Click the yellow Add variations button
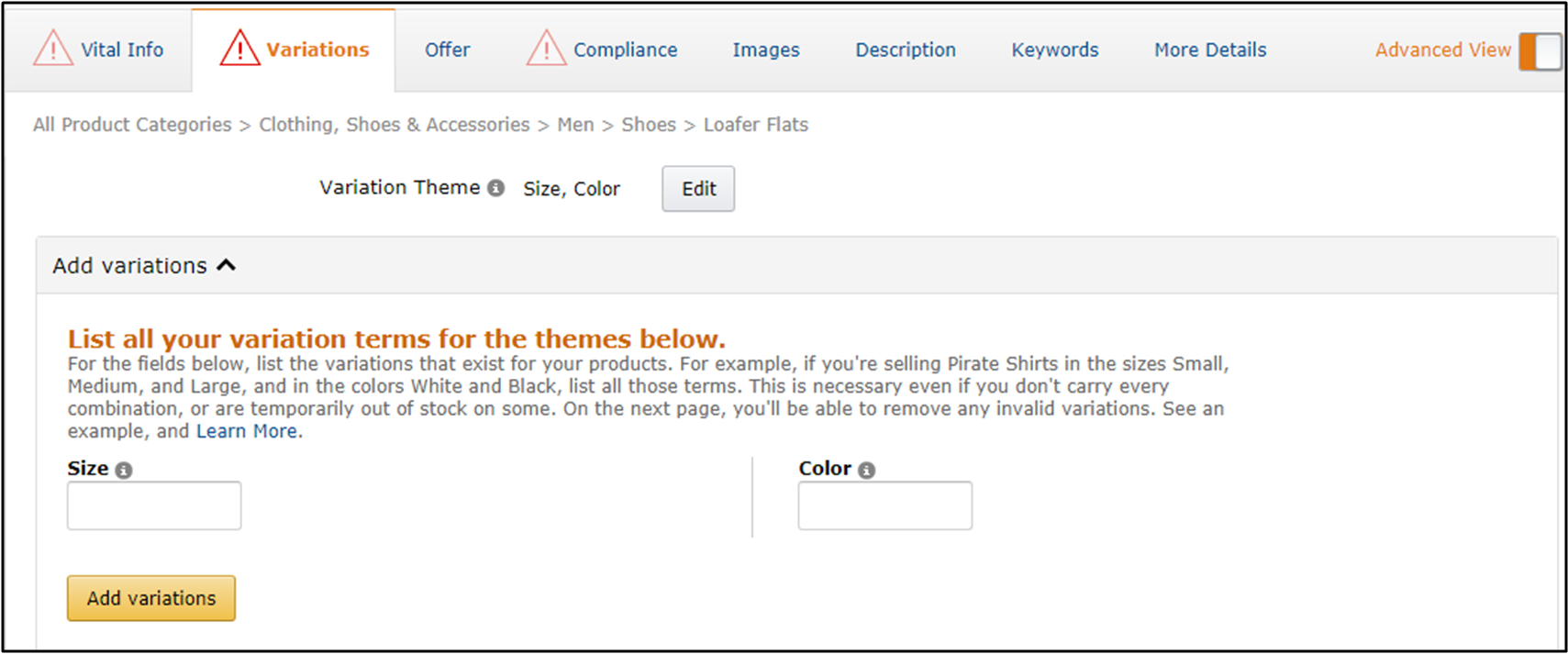 click(151, 598)
